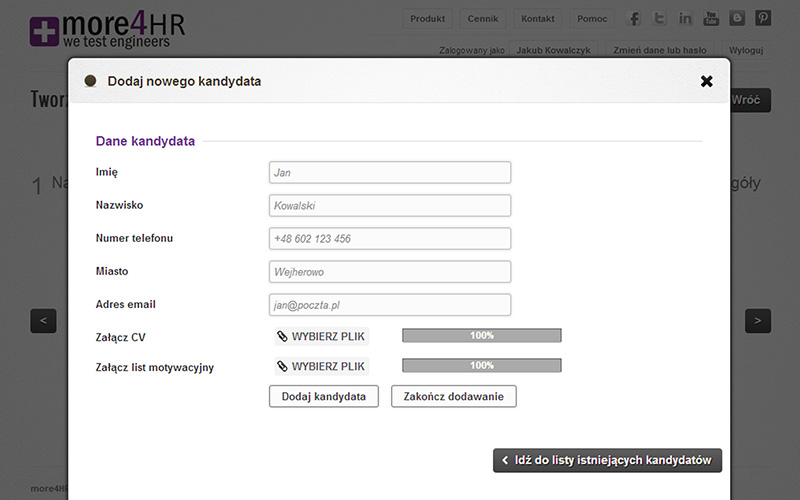The height and width of the screenshot is (500, 800).
Task: Go to list of existing candidates
Action: pyautogui.click(x=607, y=460)
